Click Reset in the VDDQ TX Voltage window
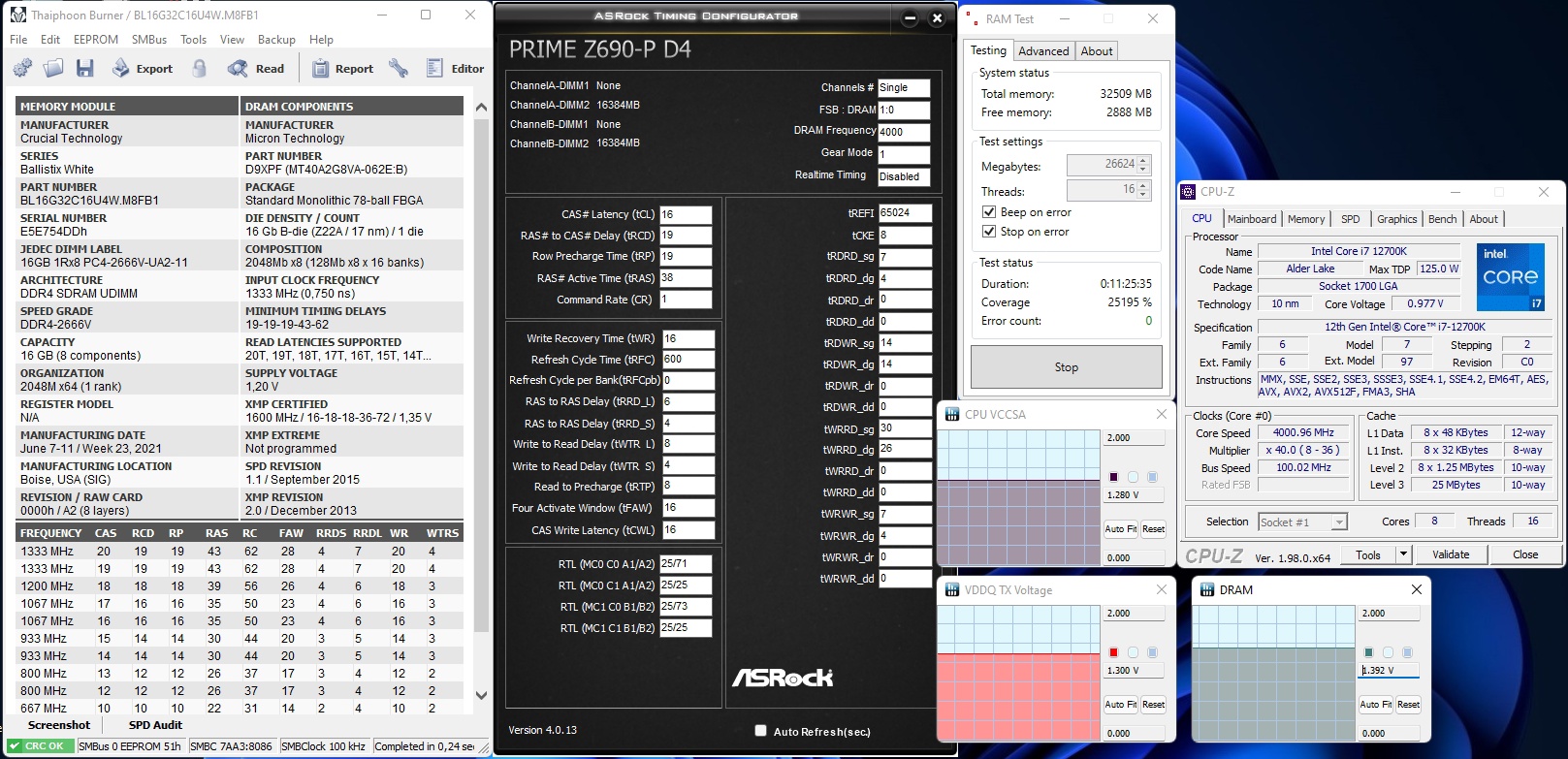1568x759 pixels. (x=1153, y=705)
